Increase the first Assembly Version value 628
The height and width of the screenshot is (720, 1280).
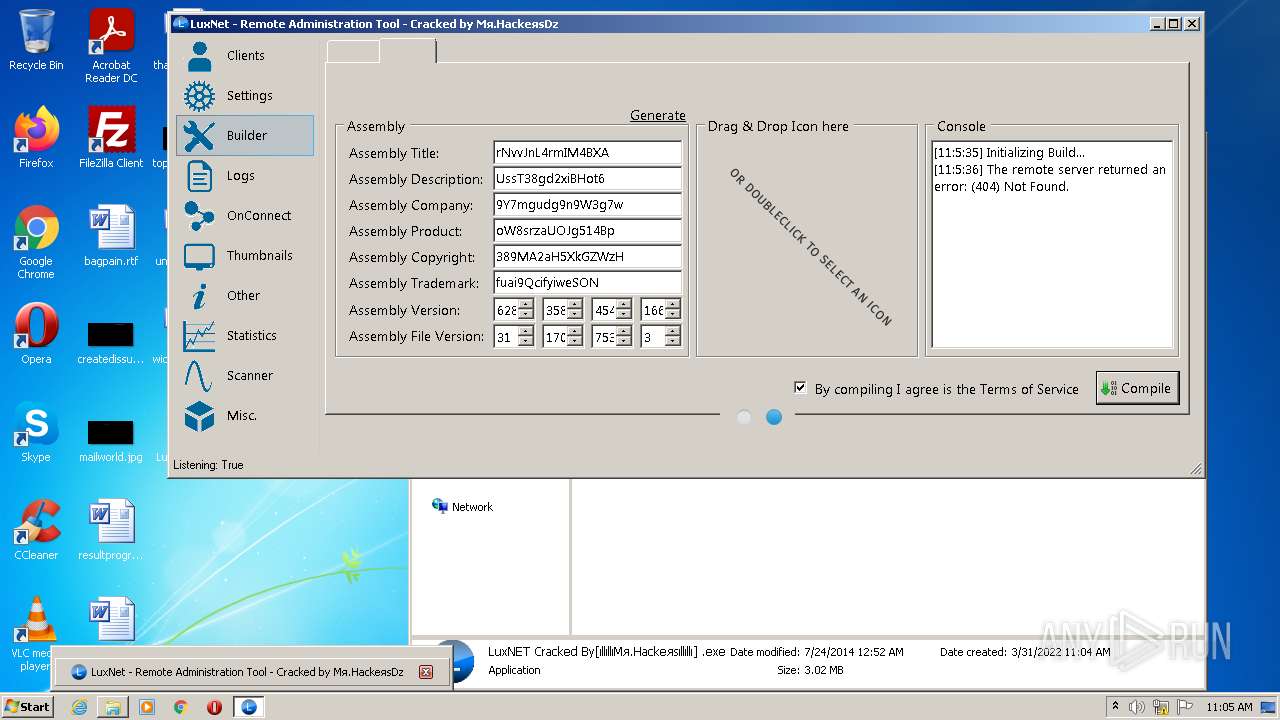525,305
